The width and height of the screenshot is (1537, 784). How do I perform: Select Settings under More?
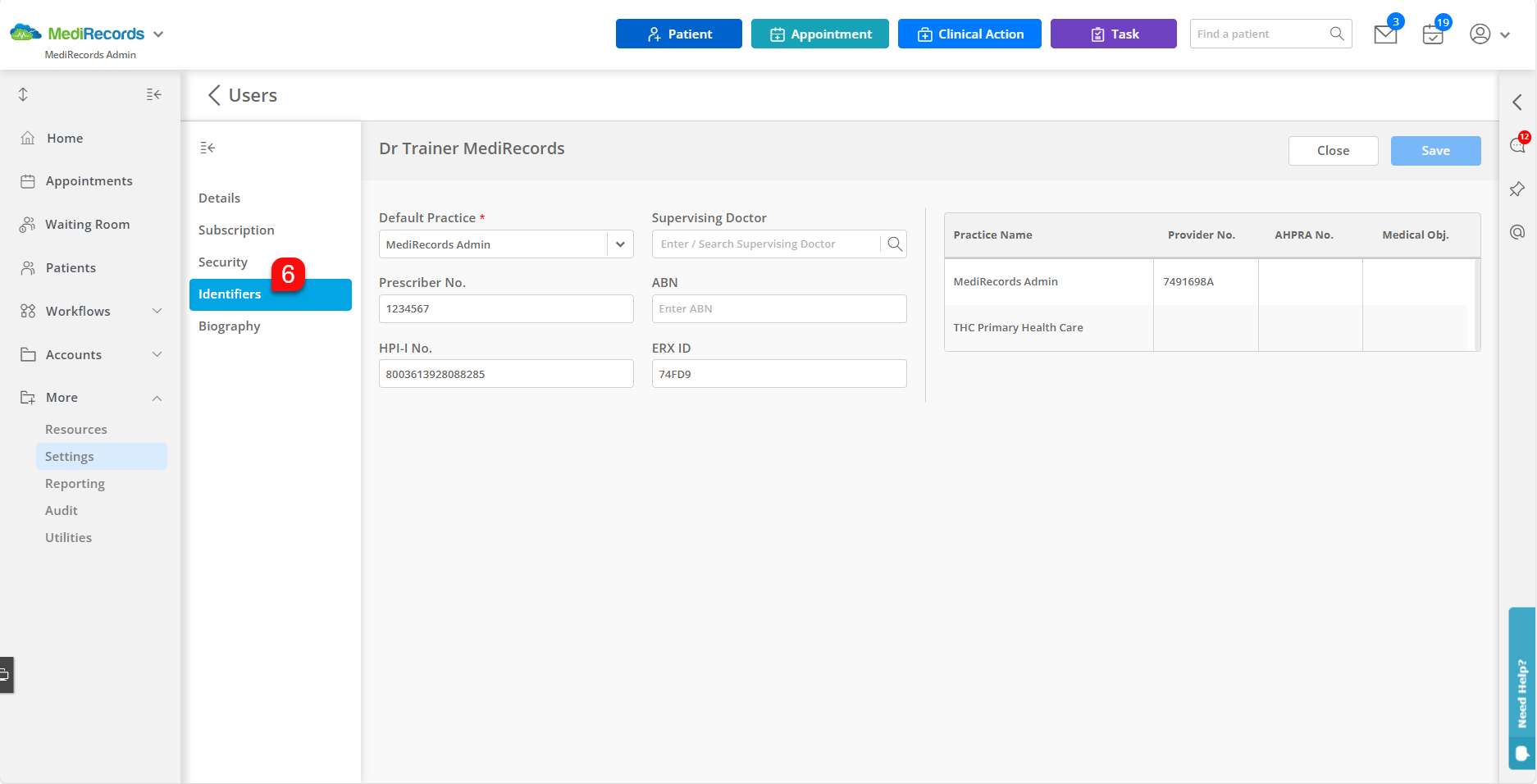102,457
